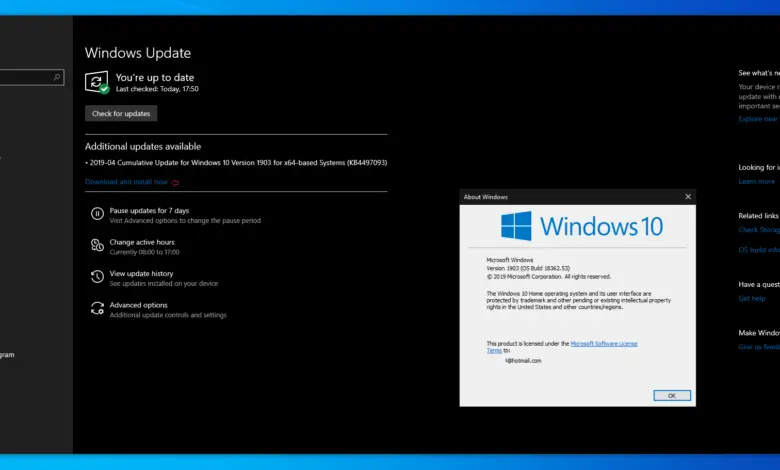Click the pause icon beside Pause updates

coord(97,214)
